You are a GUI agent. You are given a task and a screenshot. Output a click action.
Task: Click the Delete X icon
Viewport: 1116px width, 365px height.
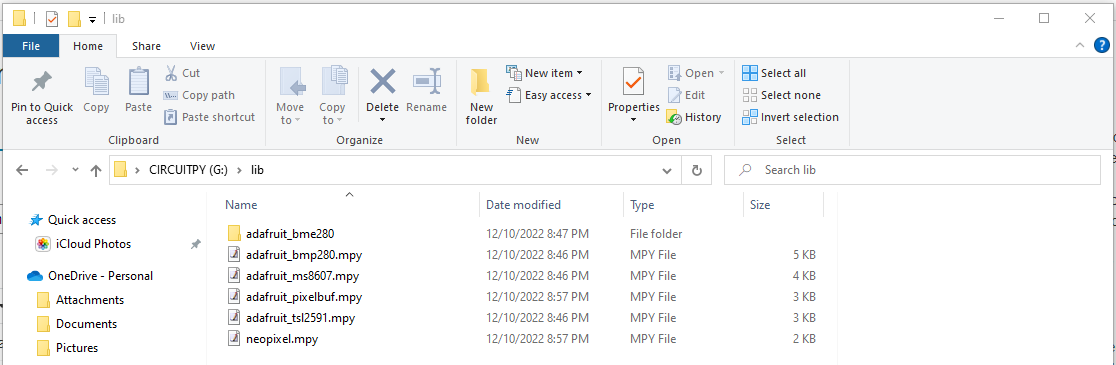383,81
